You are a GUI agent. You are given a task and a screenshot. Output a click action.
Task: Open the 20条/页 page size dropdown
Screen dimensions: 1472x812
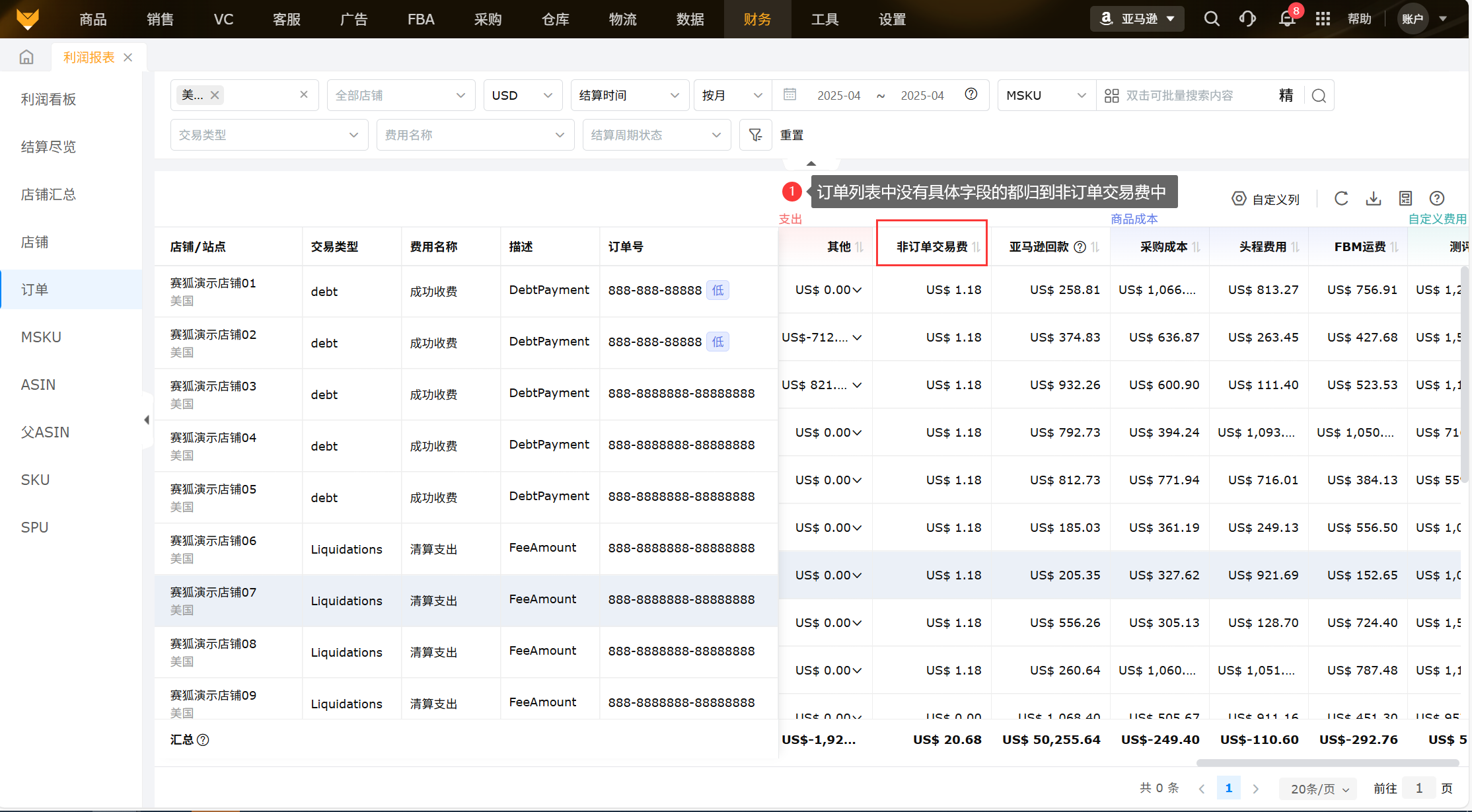tap(1317, 788)
